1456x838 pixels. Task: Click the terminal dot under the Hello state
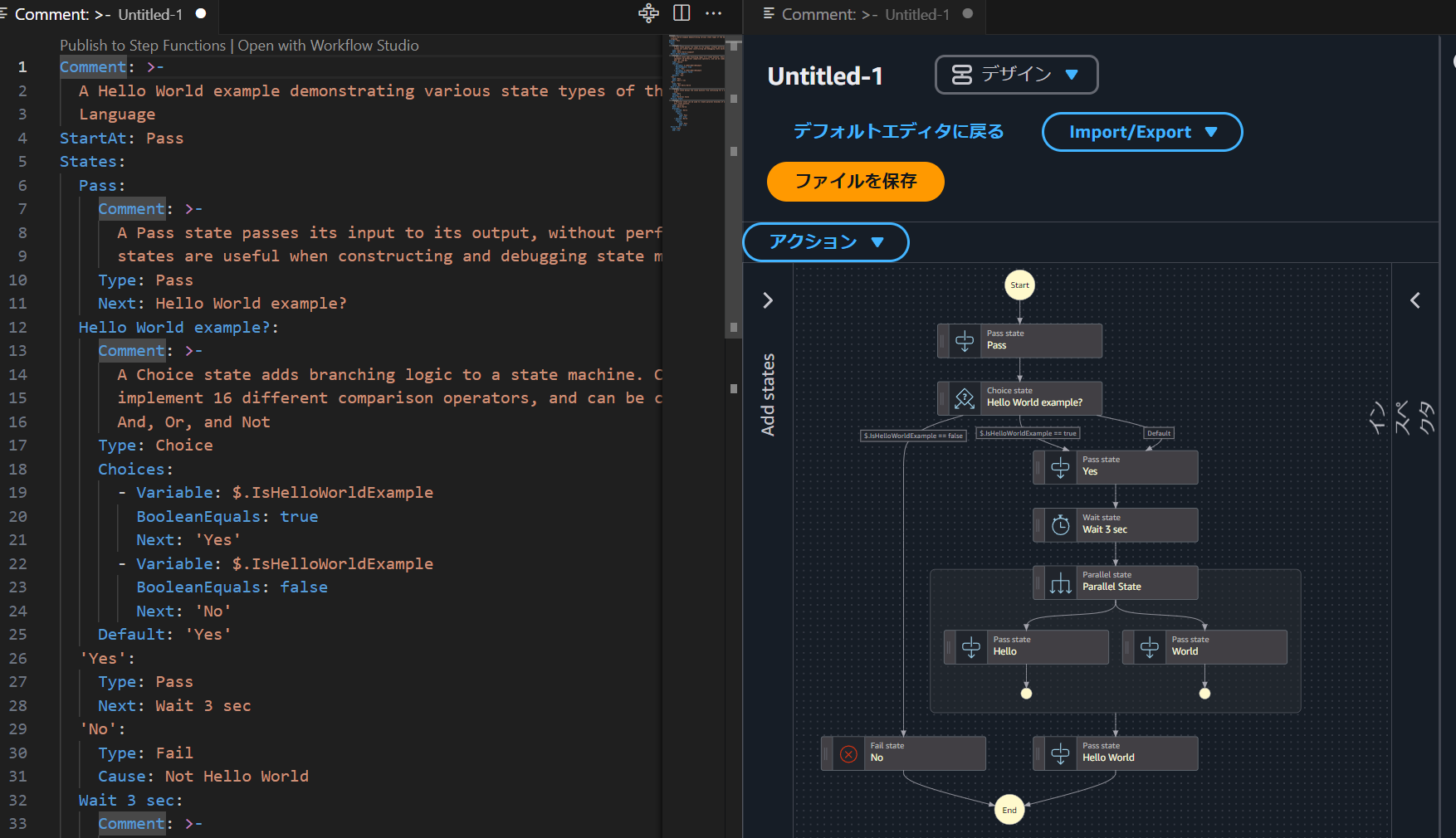1027,694
